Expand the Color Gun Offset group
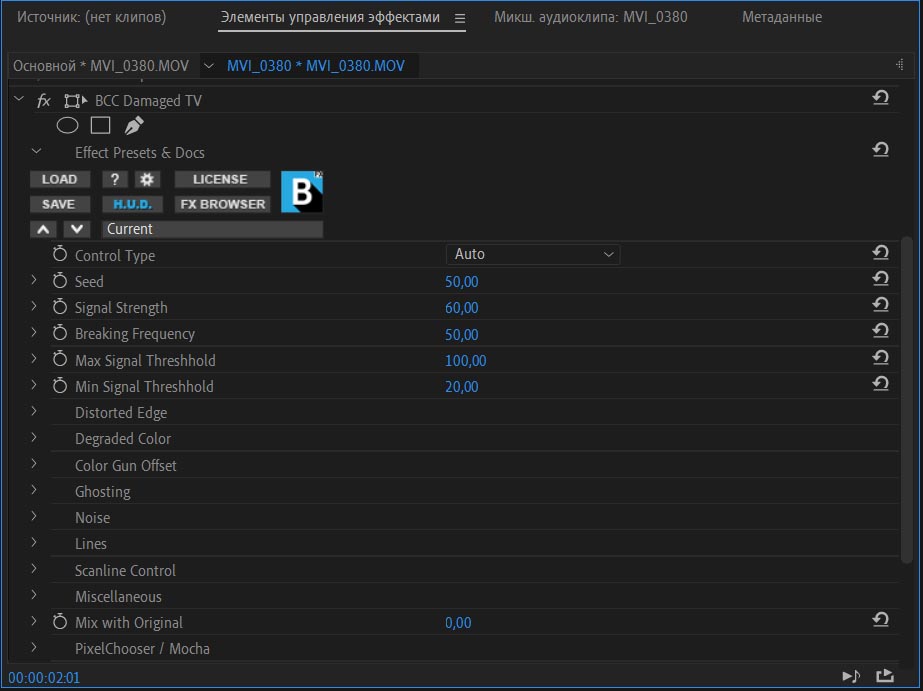 tap(34, 464)
